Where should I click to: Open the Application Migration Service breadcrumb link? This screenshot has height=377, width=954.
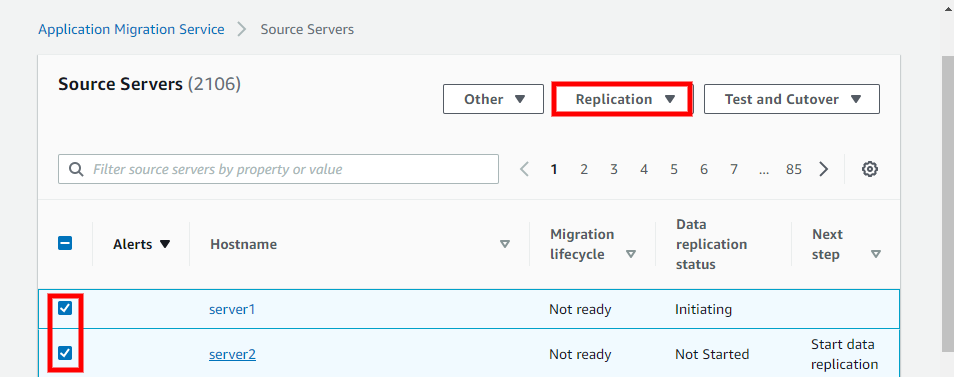tap(131, 29)
